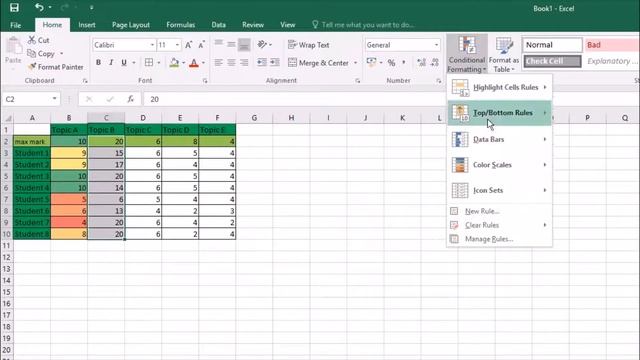Open the Color Scales submenu
Image resolution: width=640 pixels, height=360 pixels.
coord(500,165)
